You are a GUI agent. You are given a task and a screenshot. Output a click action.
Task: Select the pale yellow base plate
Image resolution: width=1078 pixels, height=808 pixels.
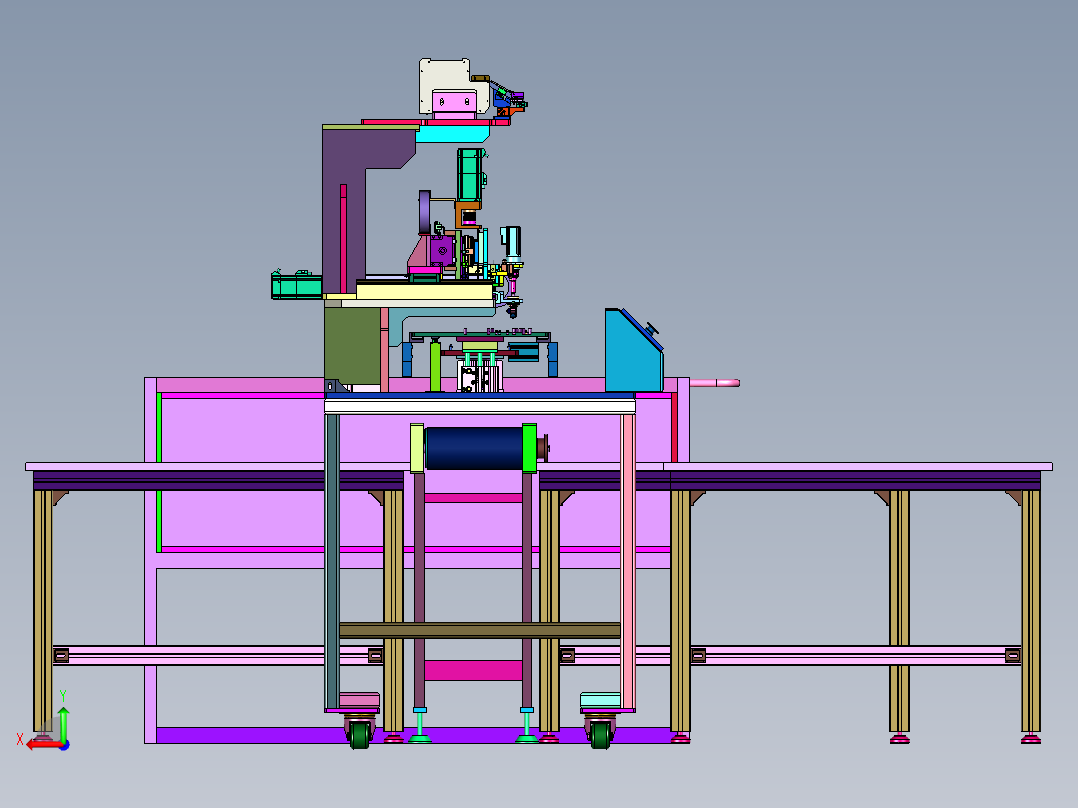[x=424, y=291]
